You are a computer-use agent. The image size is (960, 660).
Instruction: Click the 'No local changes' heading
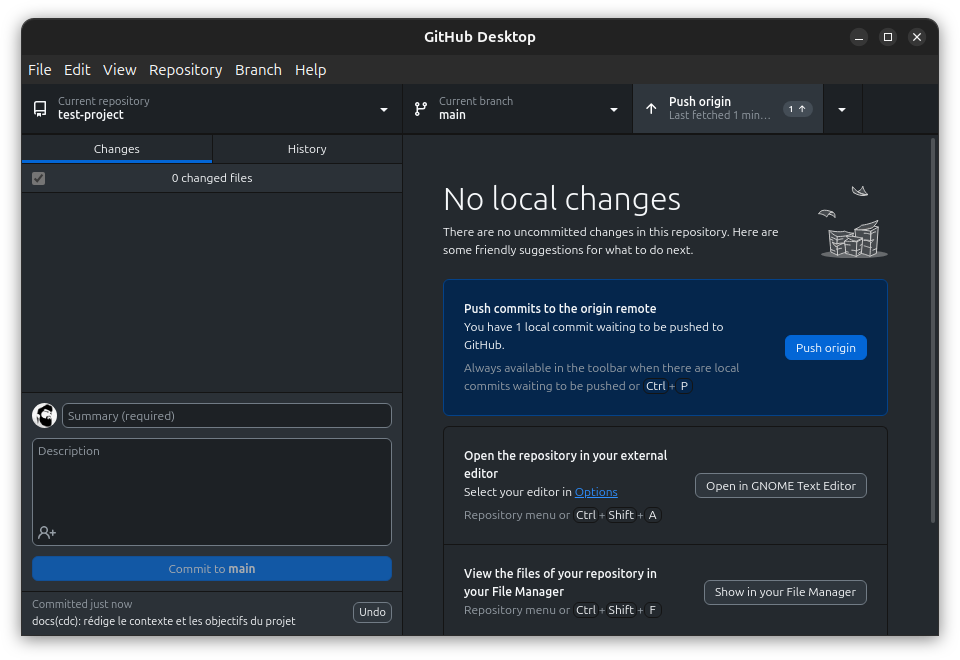pos(561,199)
